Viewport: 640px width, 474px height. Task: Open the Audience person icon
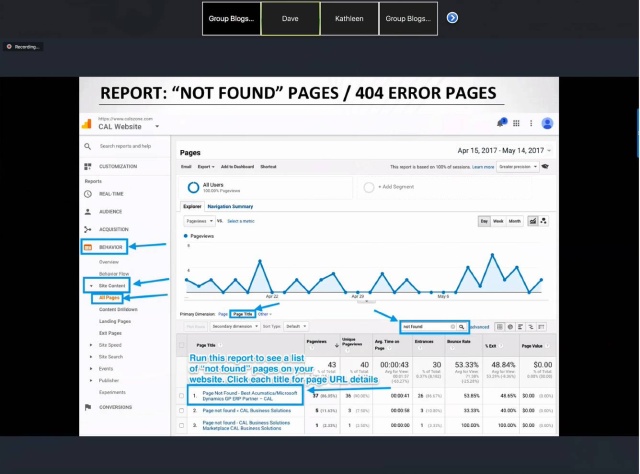click(88, 211)
